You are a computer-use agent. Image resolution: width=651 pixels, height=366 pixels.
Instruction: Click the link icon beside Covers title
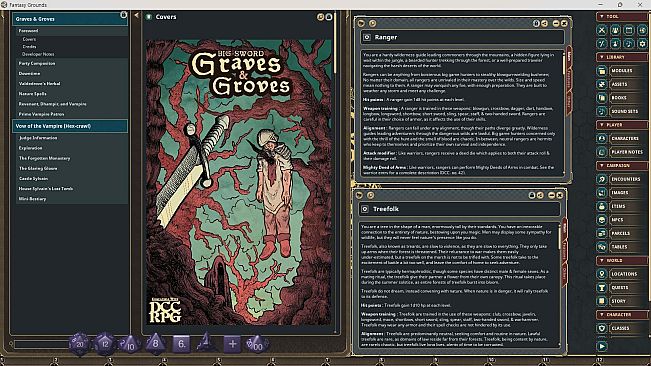click(149, 17)
